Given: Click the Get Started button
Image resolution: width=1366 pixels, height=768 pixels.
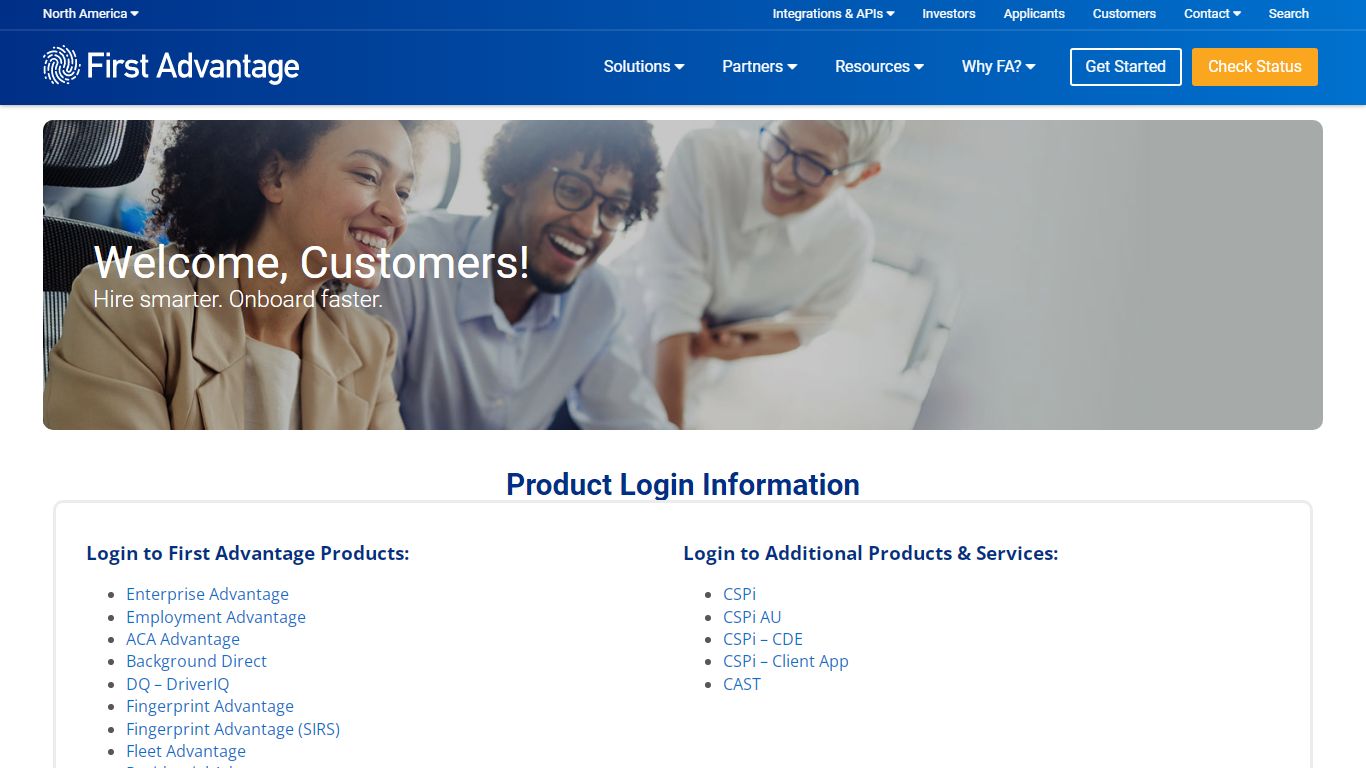Looking at the screenshot, I should click(1126, 67).
